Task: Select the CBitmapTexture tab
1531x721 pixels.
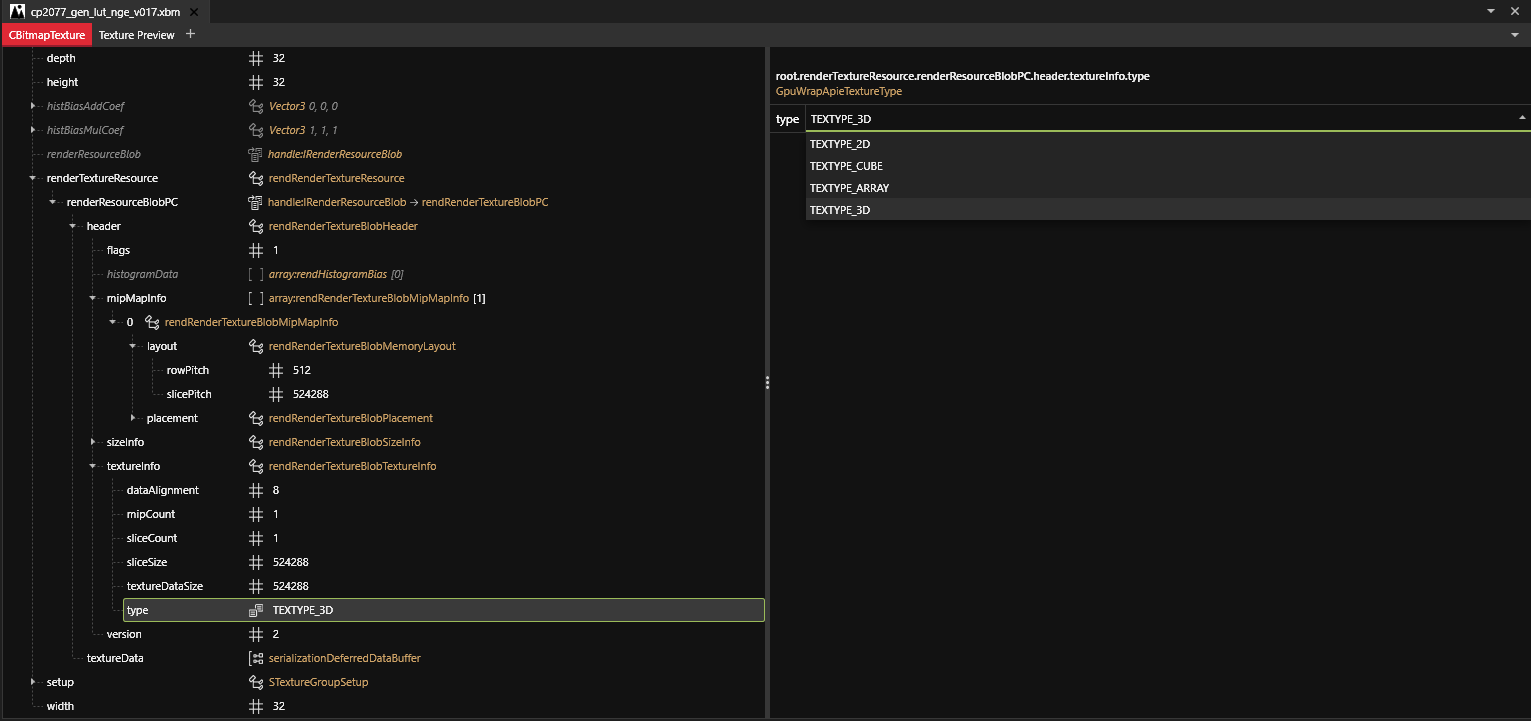Action: point(46,35)
